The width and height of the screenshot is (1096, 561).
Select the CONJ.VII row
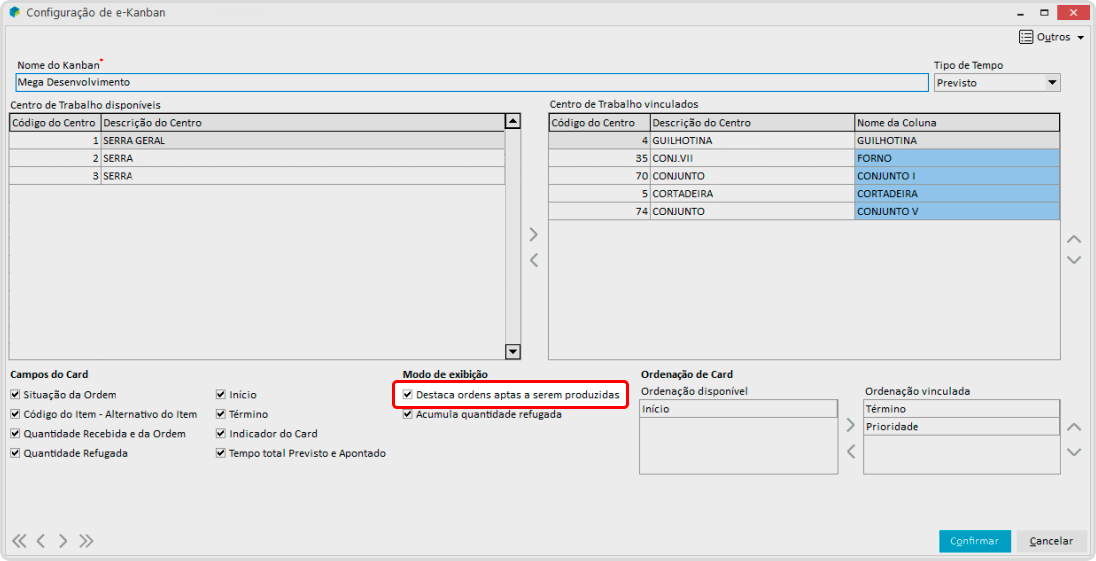pos(805,159)
